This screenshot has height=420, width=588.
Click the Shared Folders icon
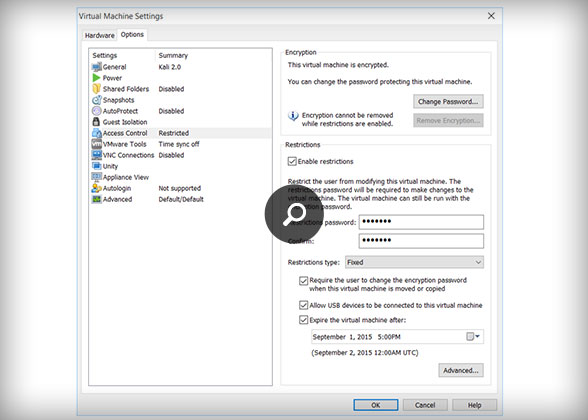pos(96,89)
